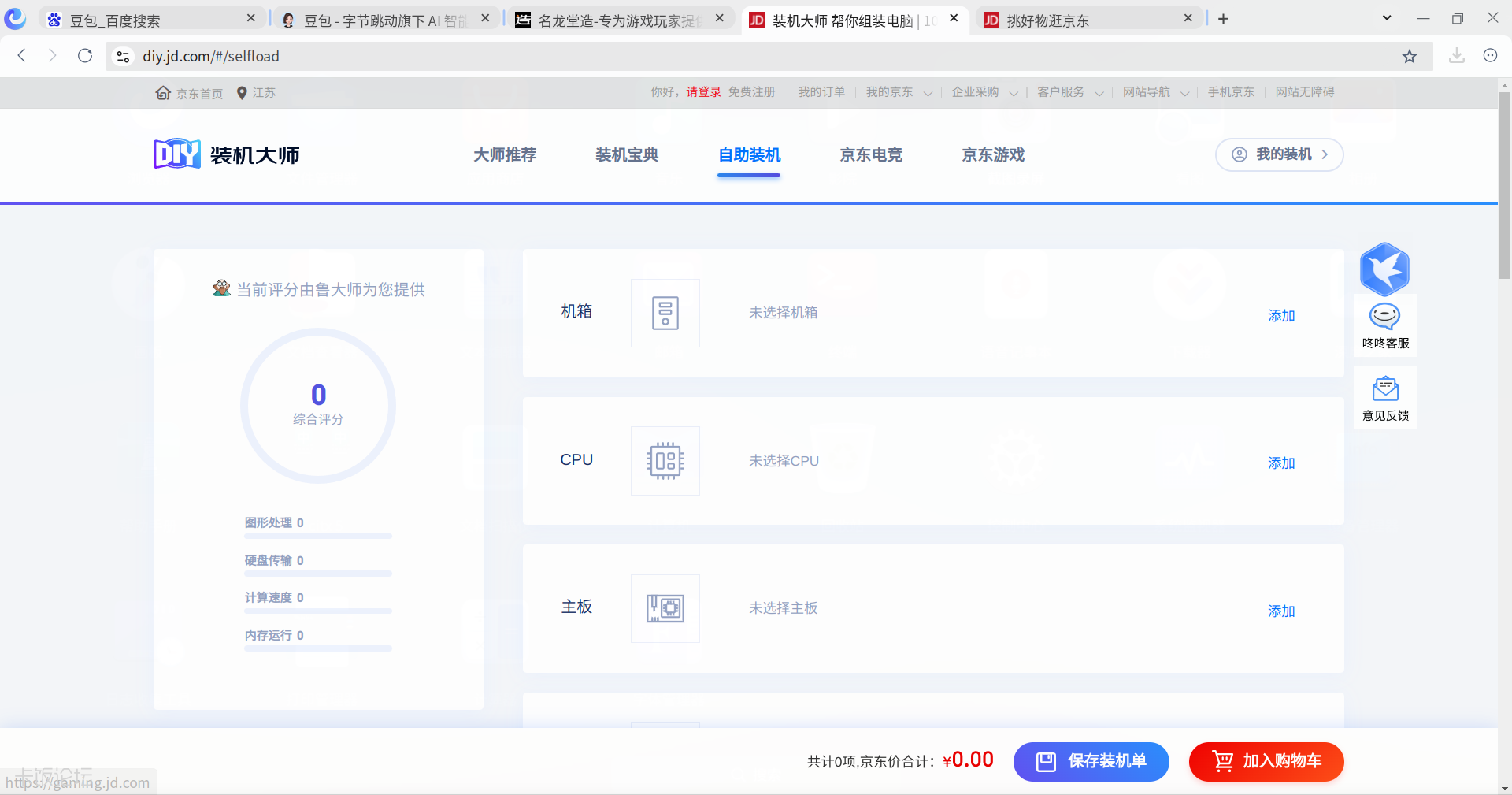
Task: Click 添加 for 主板 row
Action: point(1281,611)
